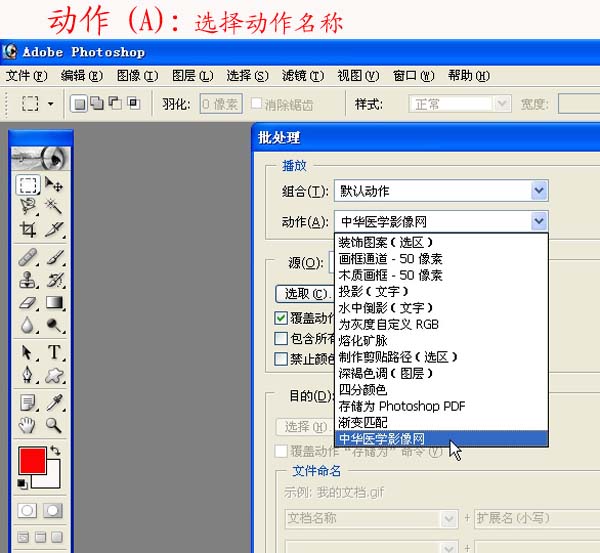Open the 图层 menu
Viewport: 600px width, 553px height.
192,76
